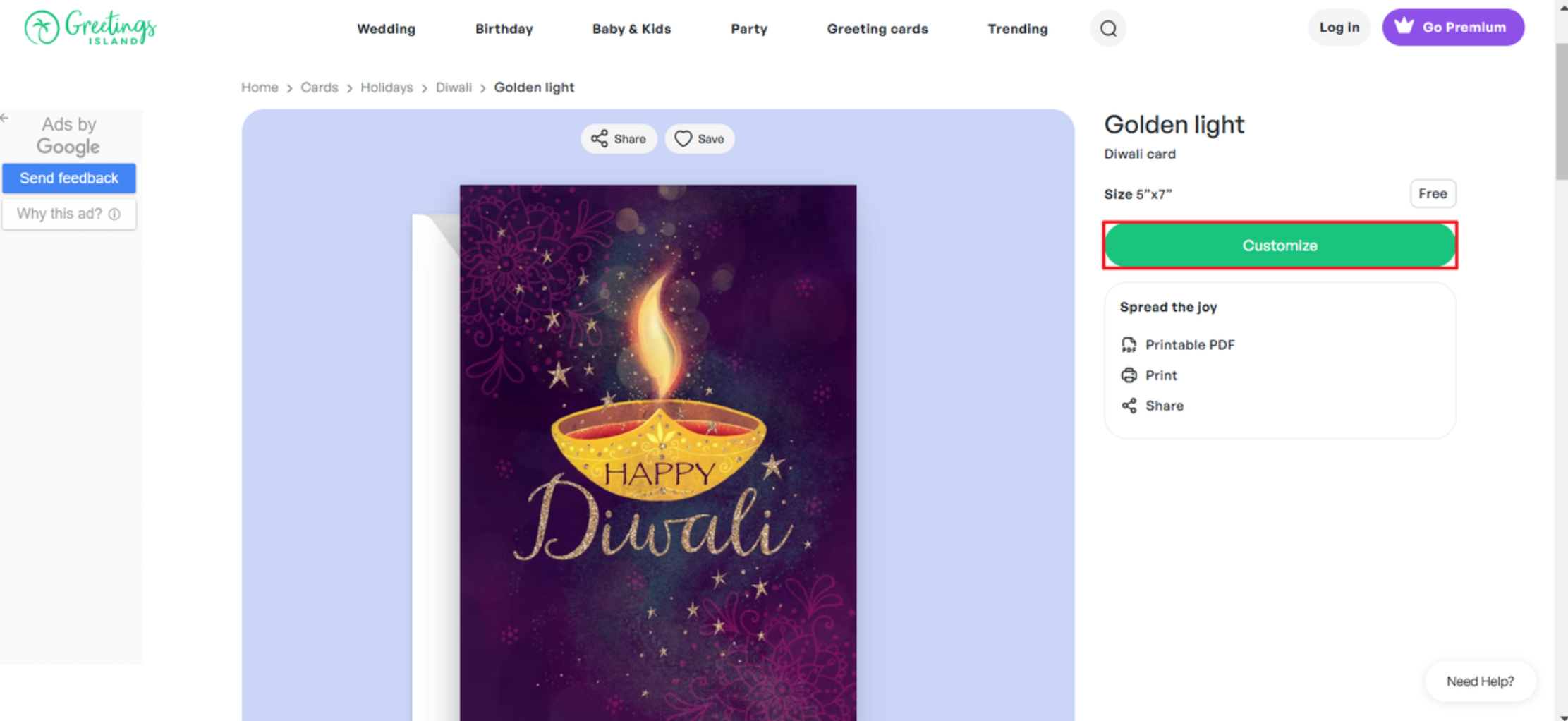Open the Party menu

coord(748,29)
